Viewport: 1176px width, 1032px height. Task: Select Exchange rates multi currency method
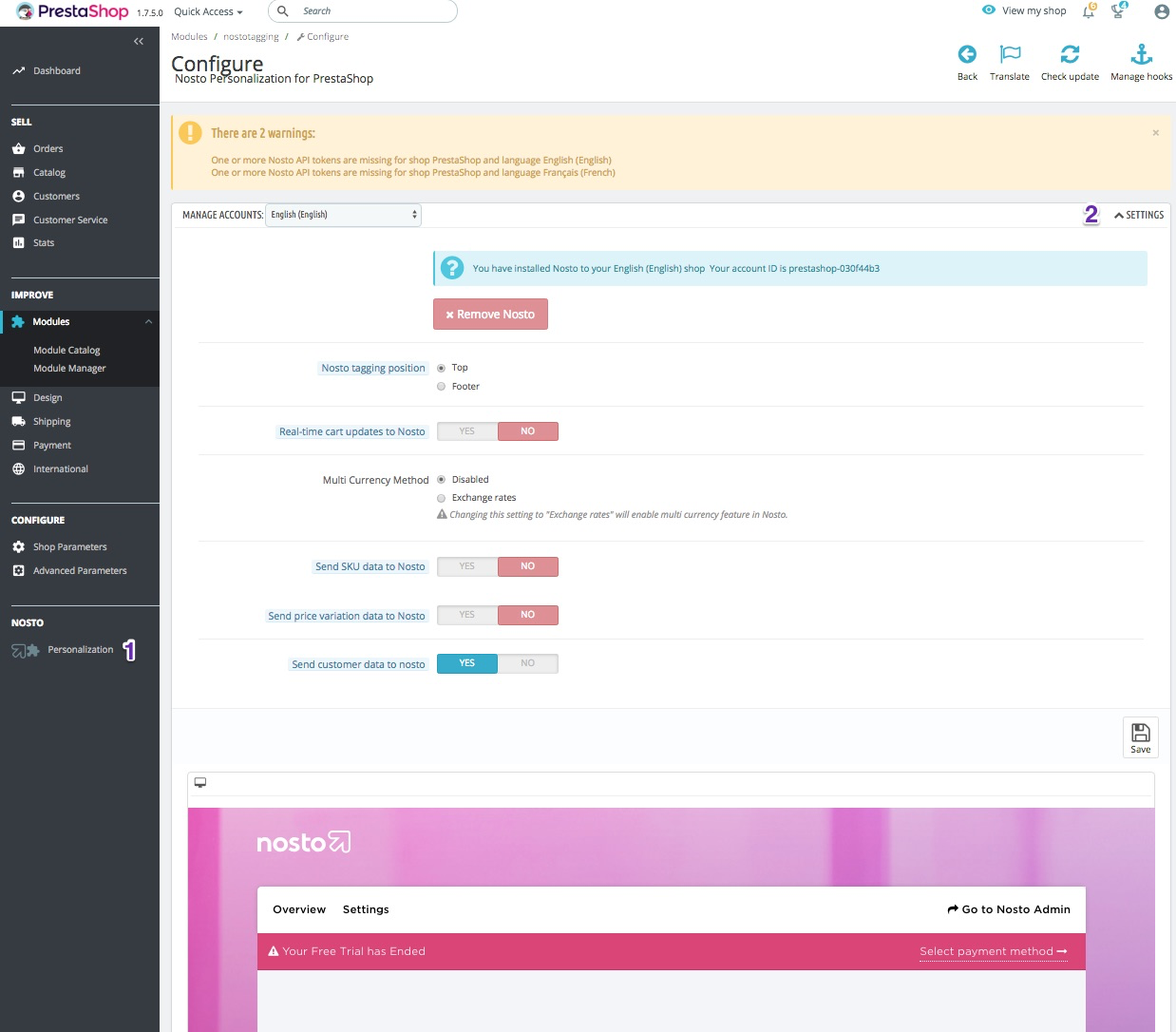tap(441, 498)
